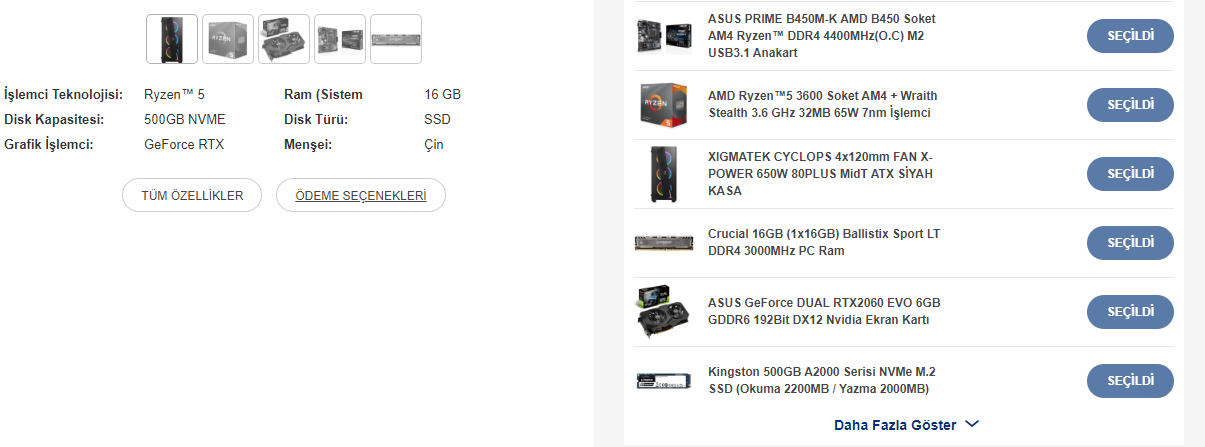This screenshot has height=447, width=1205.
Task: Toggle SEÇİLDİ for Kingston 500GB SSD
Action: 1130,381
